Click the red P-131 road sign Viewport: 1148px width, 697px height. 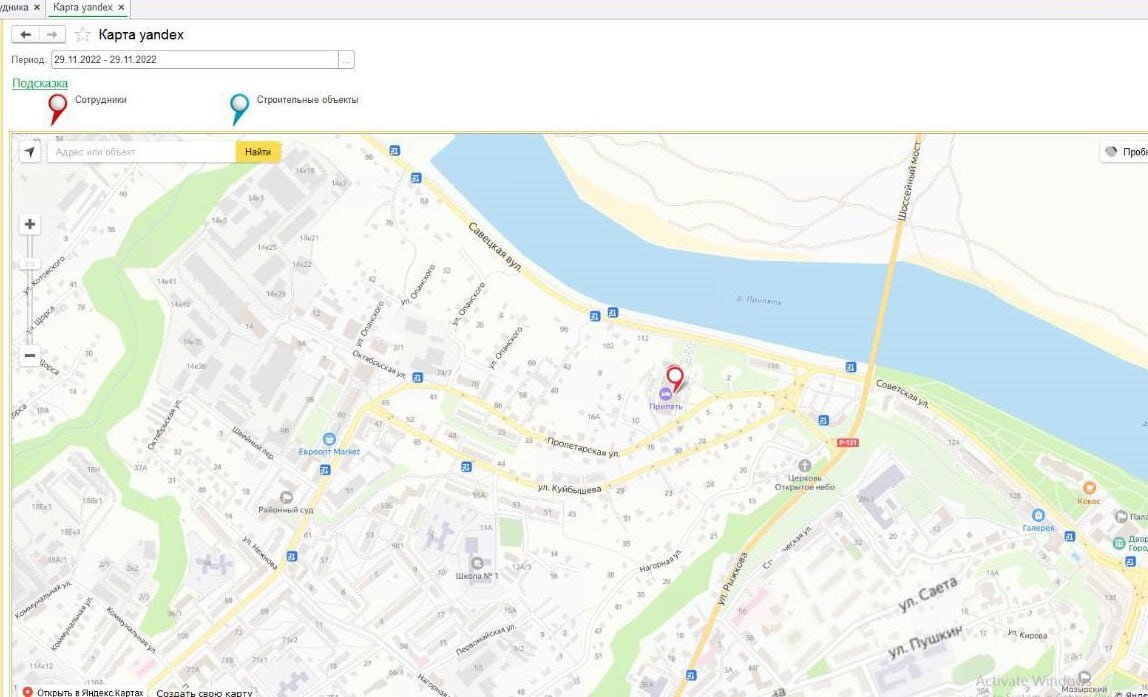tap(847, 443)
